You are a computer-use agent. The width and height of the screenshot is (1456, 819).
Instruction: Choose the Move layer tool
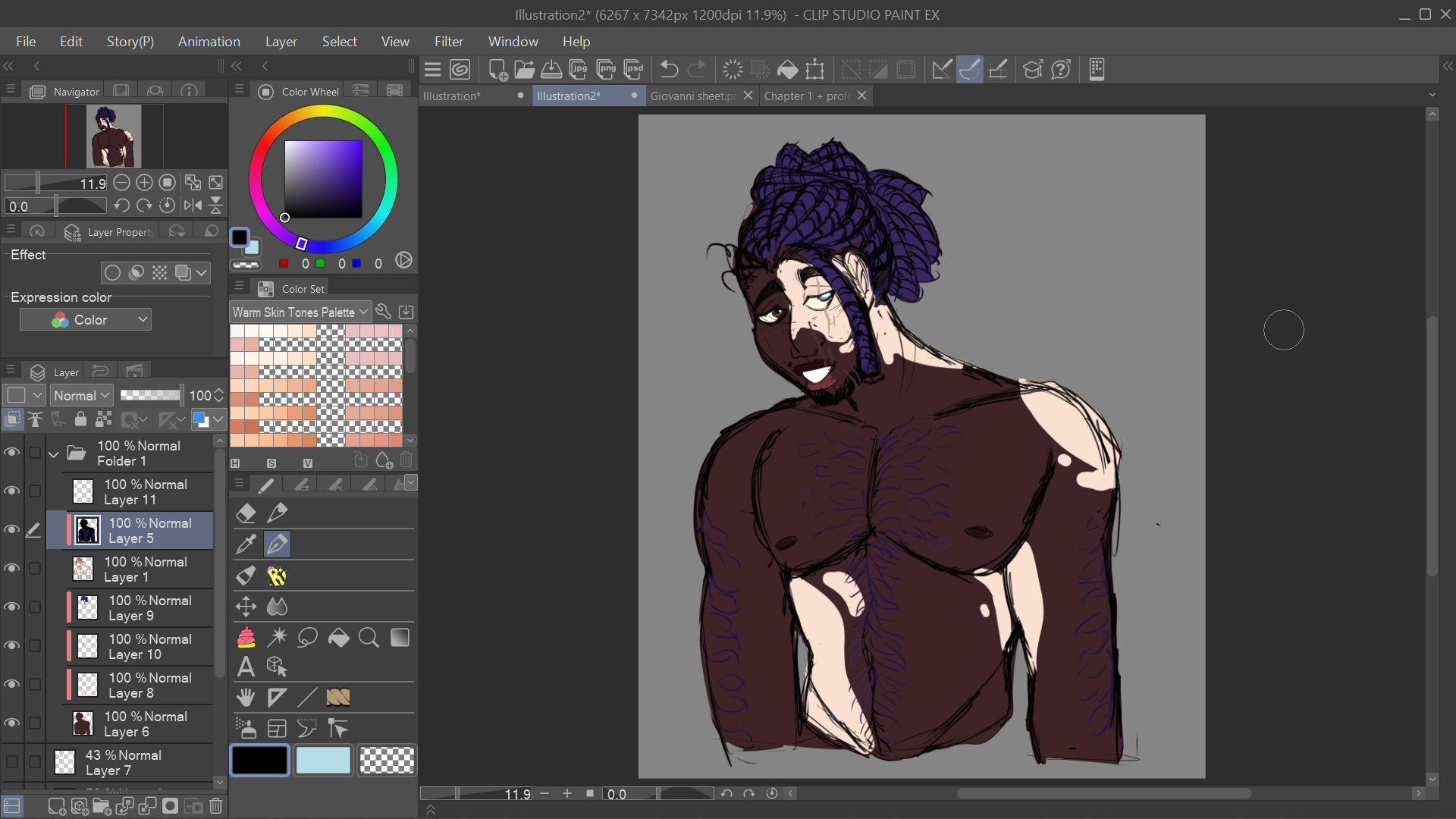point(246,606)
